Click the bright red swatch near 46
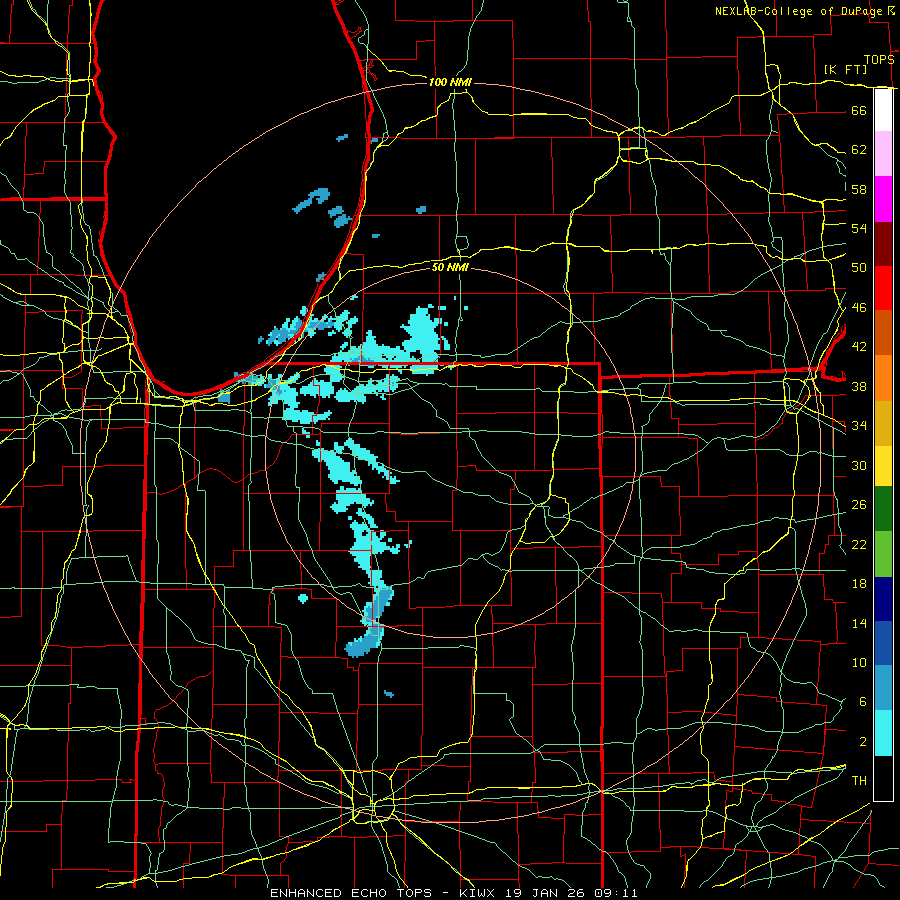The width and height of the screenshot is (900, 900). click(883, 288)
